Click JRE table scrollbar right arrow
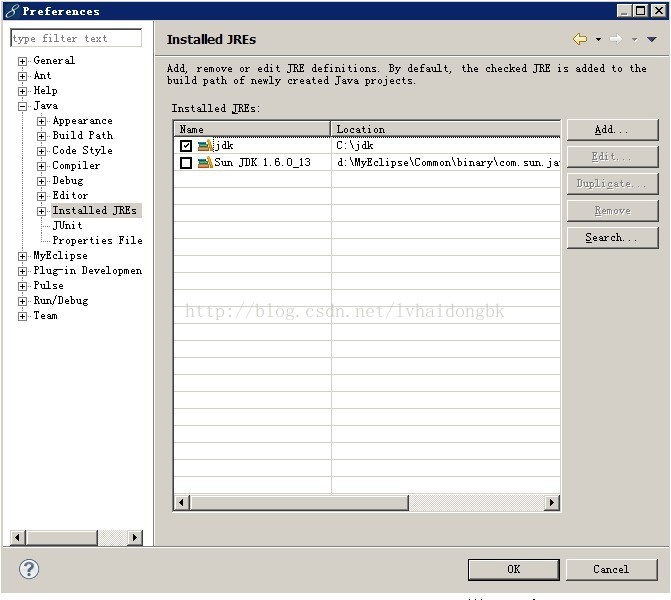Screen dimensions: 671x600 [x=552, y=502]
